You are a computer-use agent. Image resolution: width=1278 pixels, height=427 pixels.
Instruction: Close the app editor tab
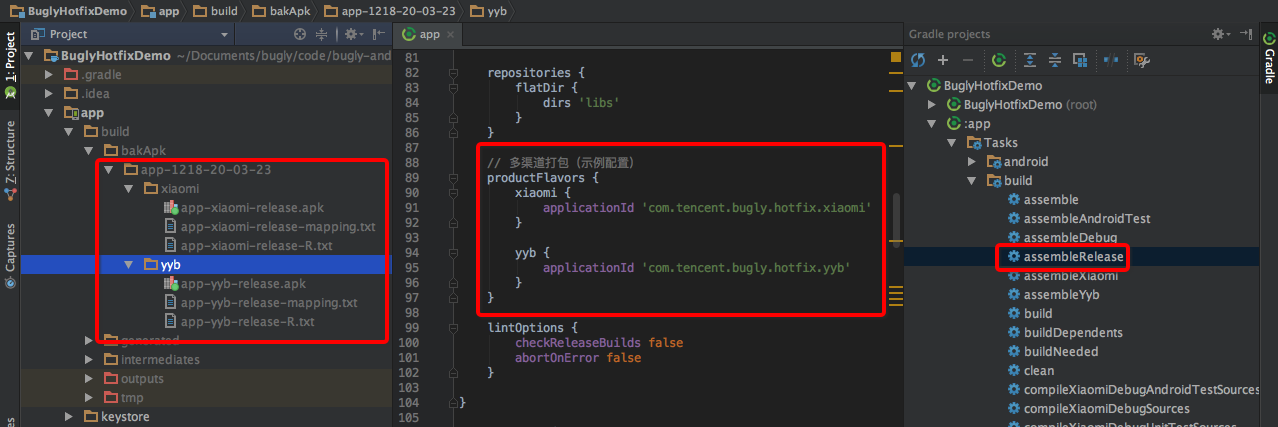click(451, 34)
